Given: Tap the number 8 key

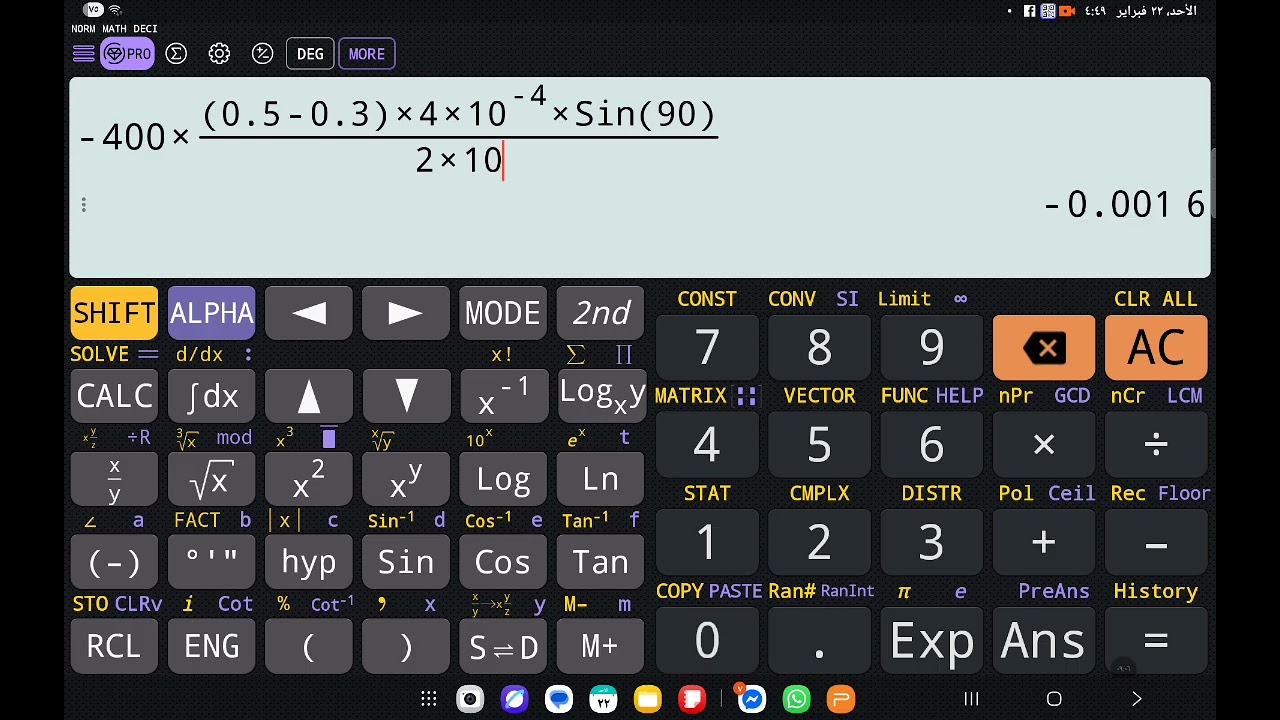Looking at the screenshot, I should (819, 347).
